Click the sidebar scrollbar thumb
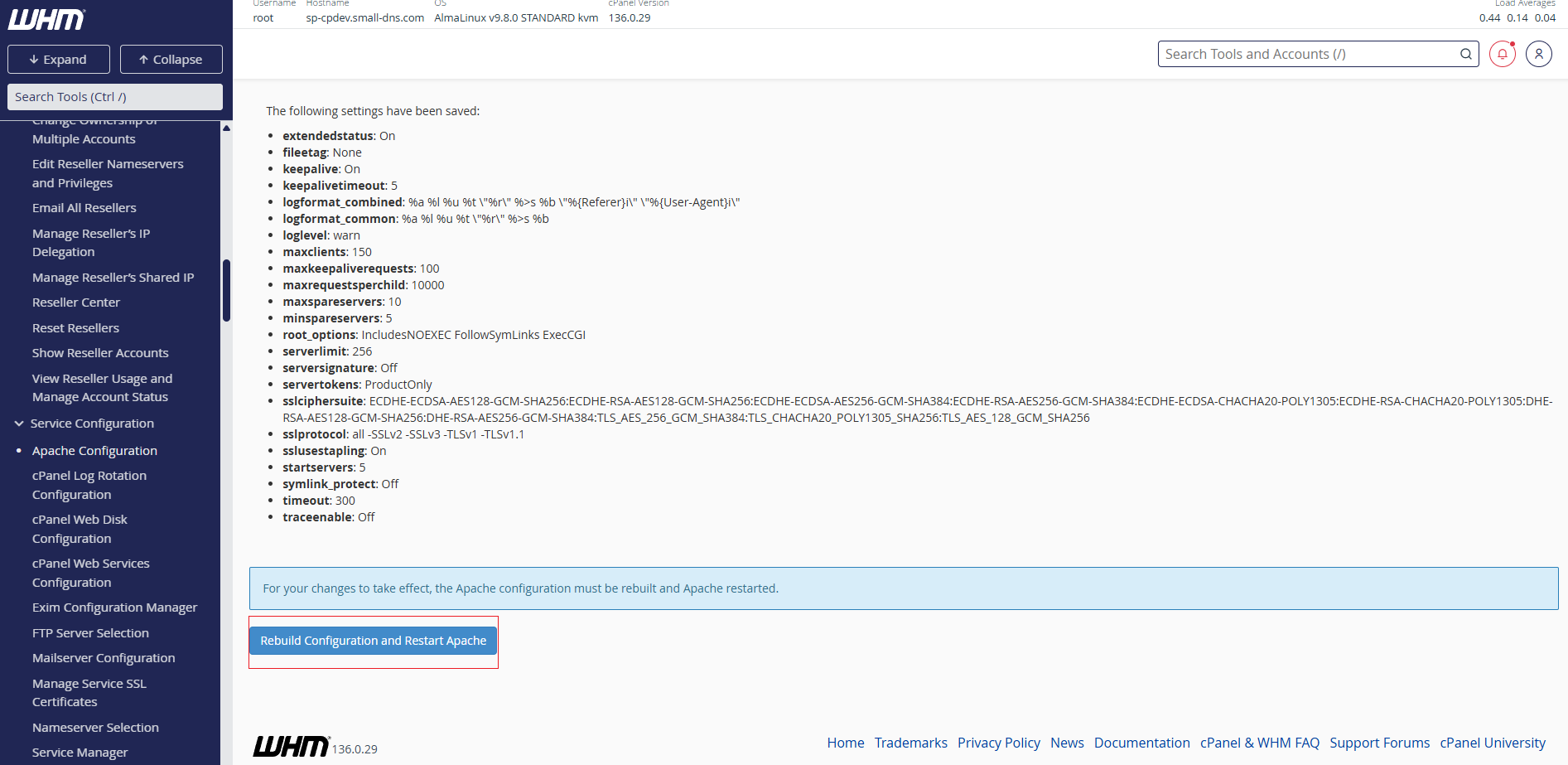Screen dimensions: 1568x765 coord(226,290)
